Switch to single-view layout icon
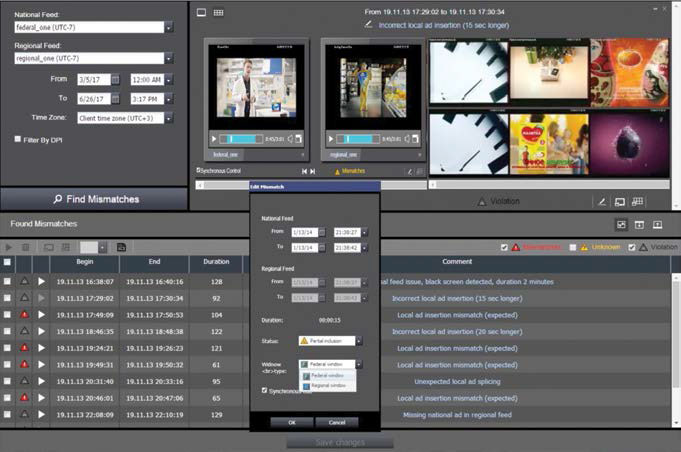The image size is (681, 452). pyautogui.click(x=201, y=12)
